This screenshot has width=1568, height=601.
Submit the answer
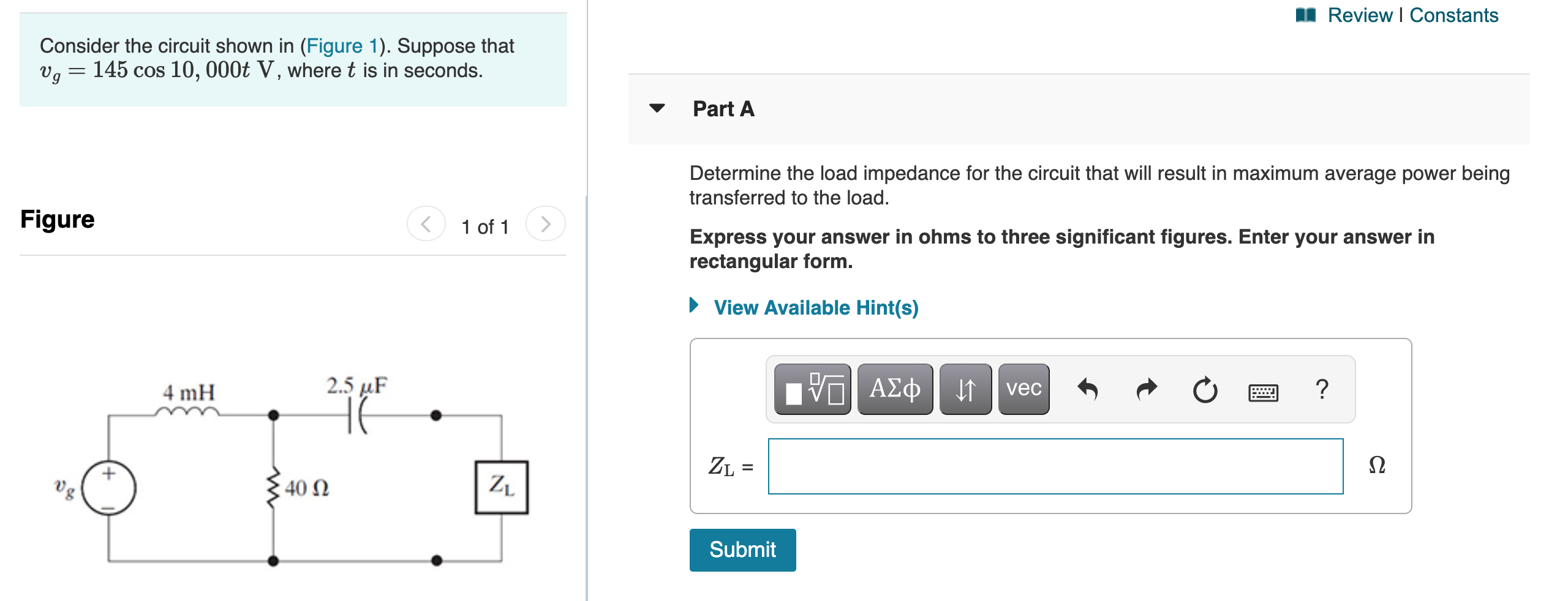[742, 550]
